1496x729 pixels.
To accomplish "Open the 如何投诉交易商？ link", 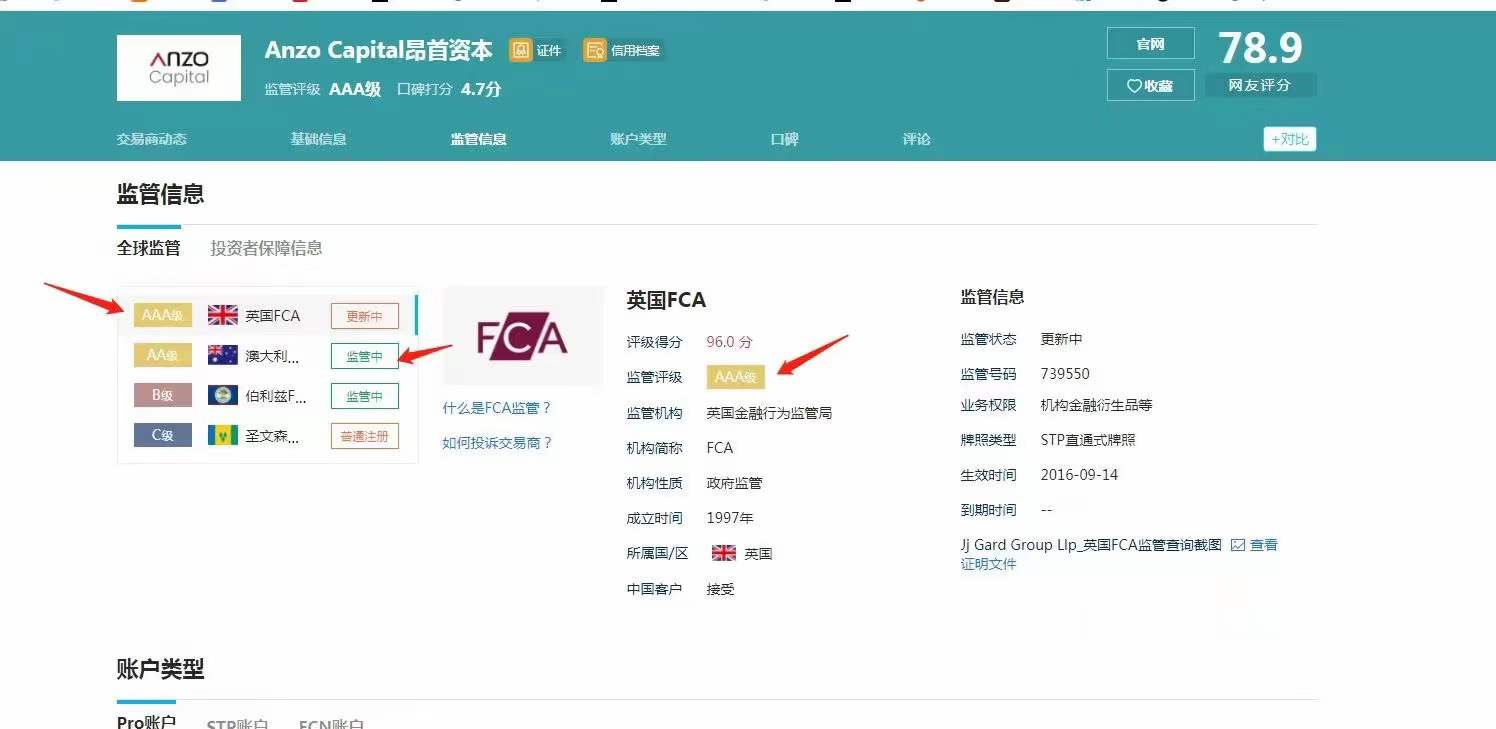I will [x=497, y=443].
